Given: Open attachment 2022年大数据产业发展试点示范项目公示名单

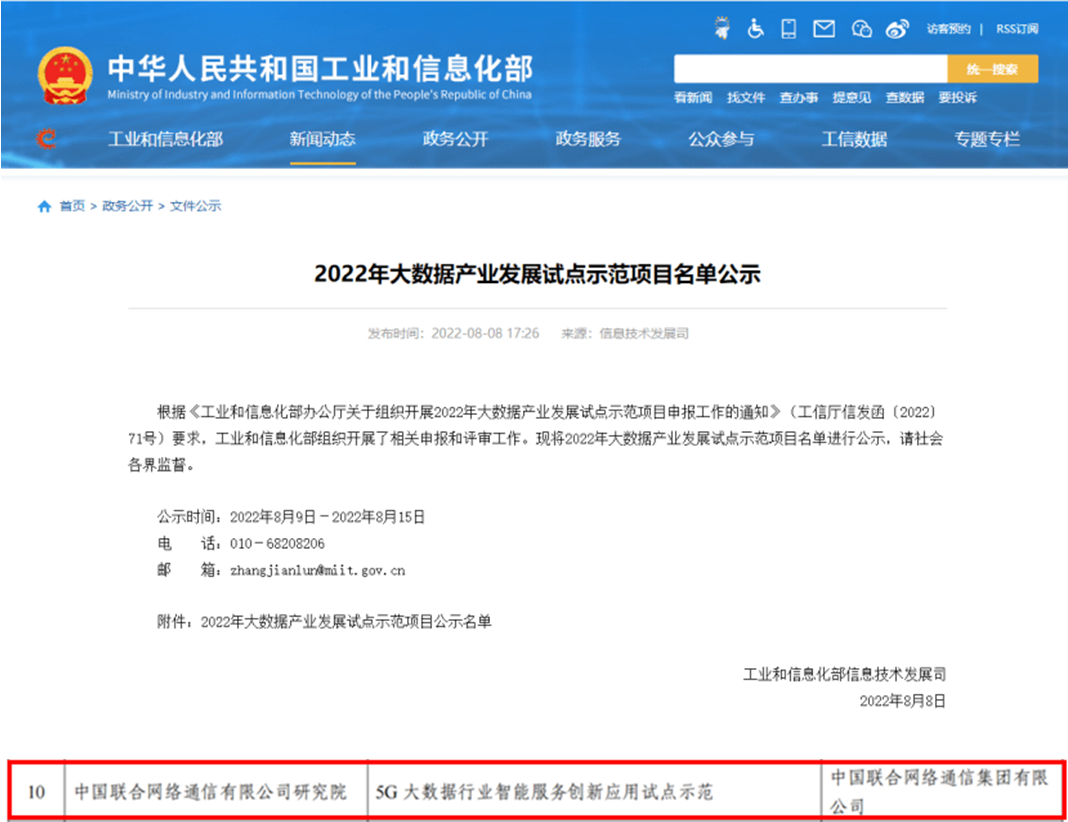Looking at the screenshot, I should 346,621.
